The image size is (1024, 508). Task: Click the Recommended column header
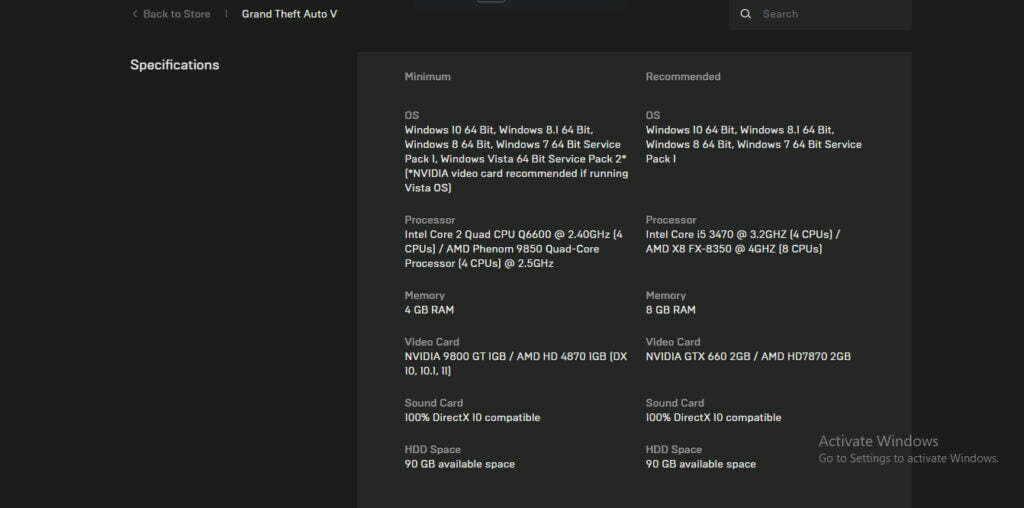click(x=683, y=76)
